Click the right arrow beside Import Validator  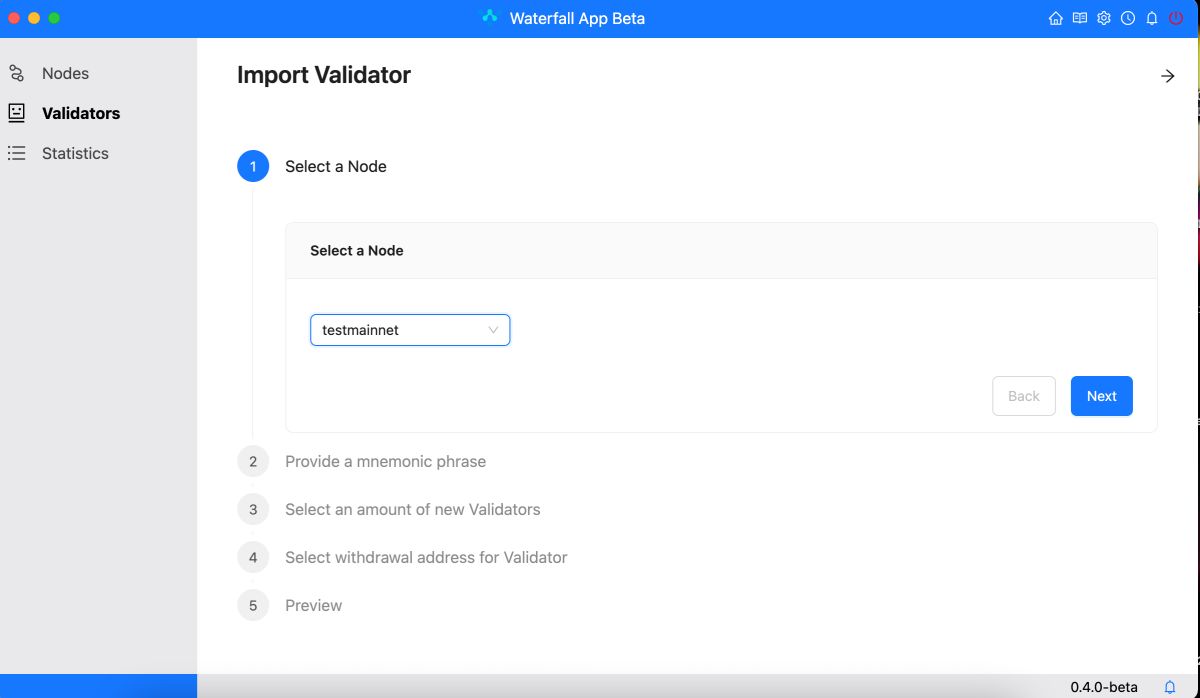point(1167,76)
